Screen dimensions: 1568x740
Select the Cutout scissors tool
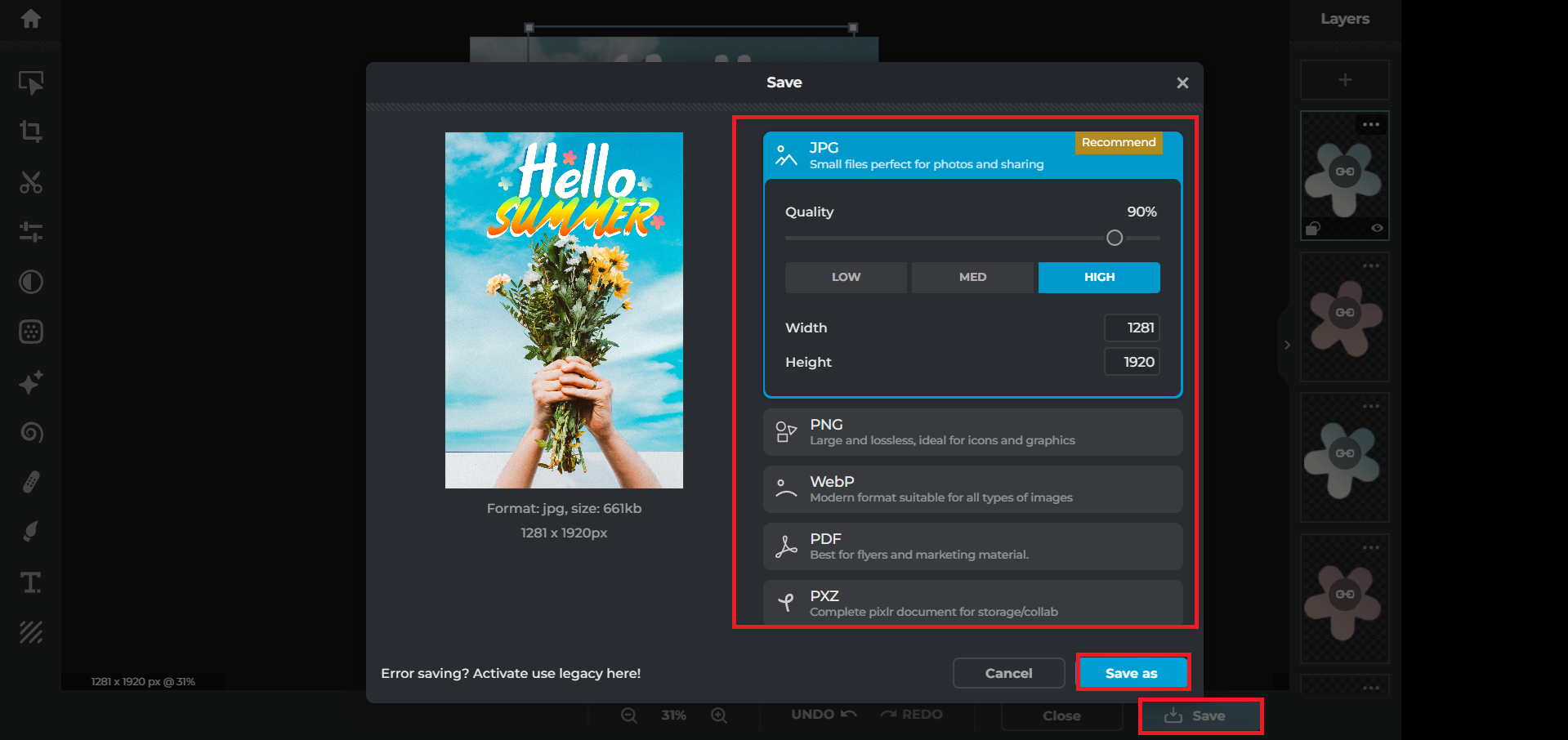pos(31,182)
